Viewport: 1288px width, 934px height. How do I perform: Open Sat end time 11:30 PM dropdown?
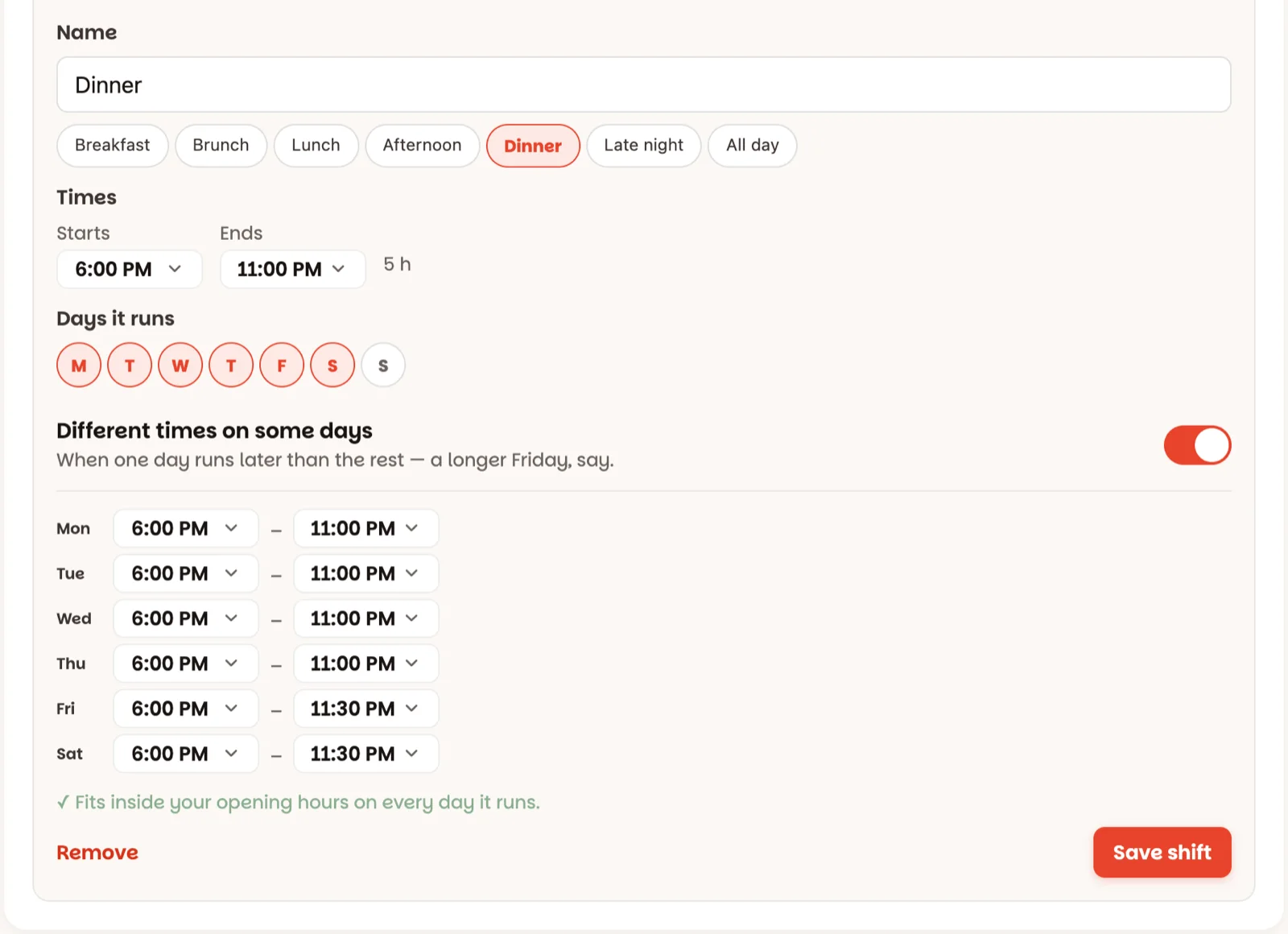point(366,754)
